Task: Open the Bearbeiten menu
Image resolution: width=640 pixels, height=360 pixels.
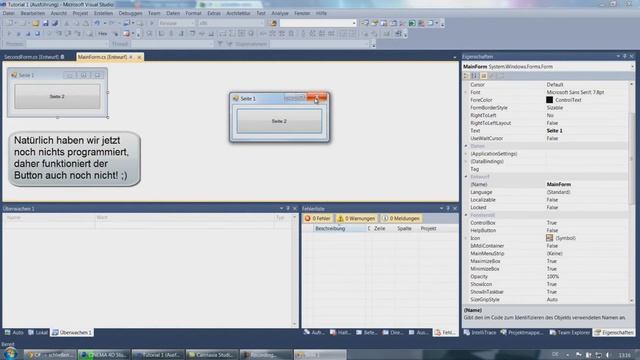Action: pos(33,13)
